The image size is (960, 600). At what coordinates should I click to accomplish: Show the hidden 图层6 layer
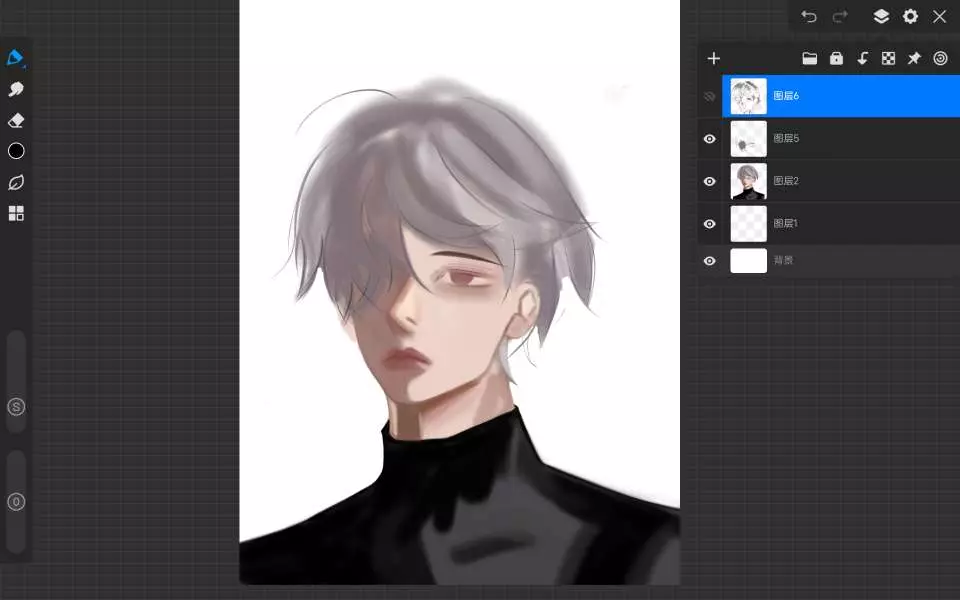[x=710, y=96]
